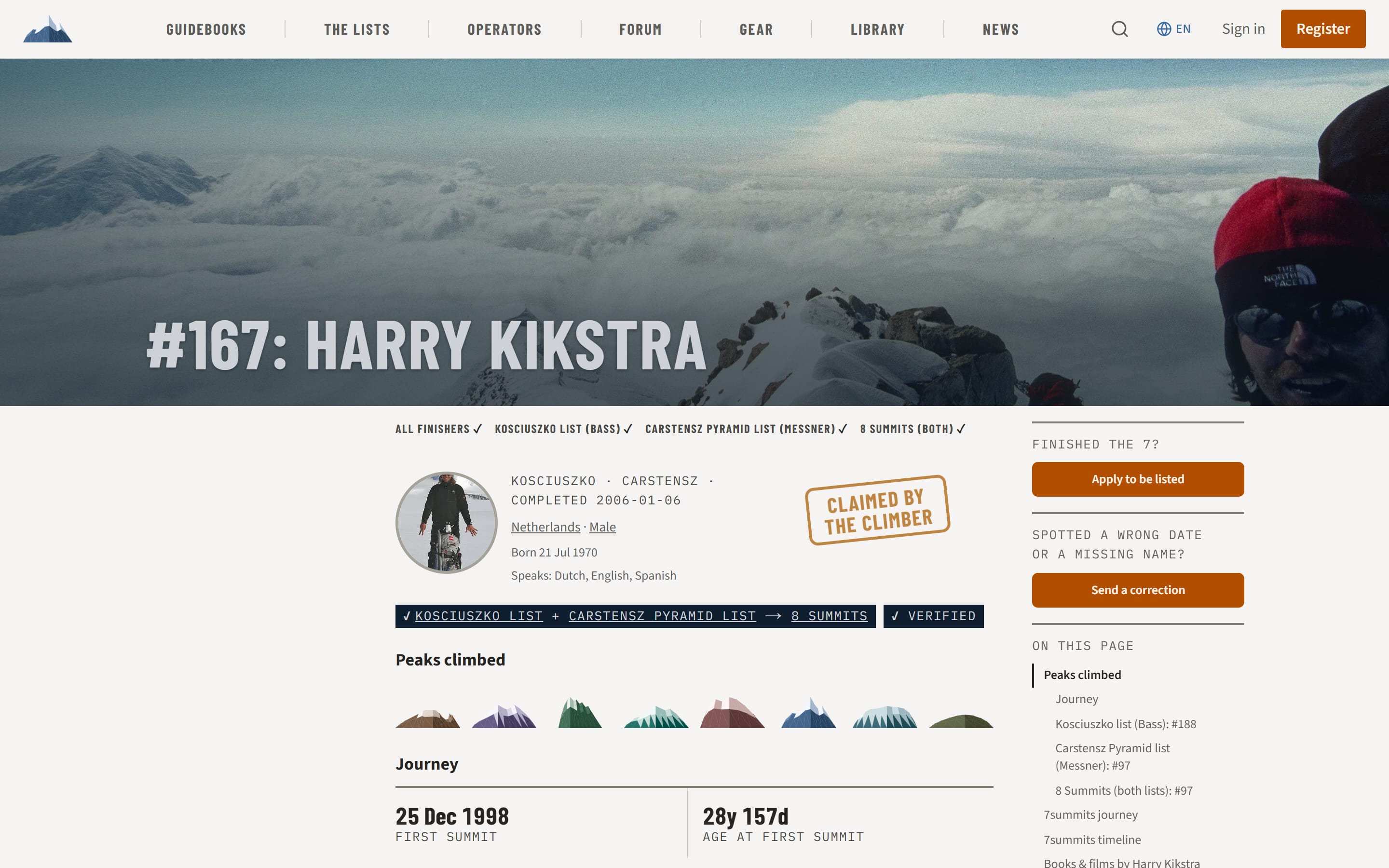
Task: Click the teal snowy peak icon
Action: point(656,718)
